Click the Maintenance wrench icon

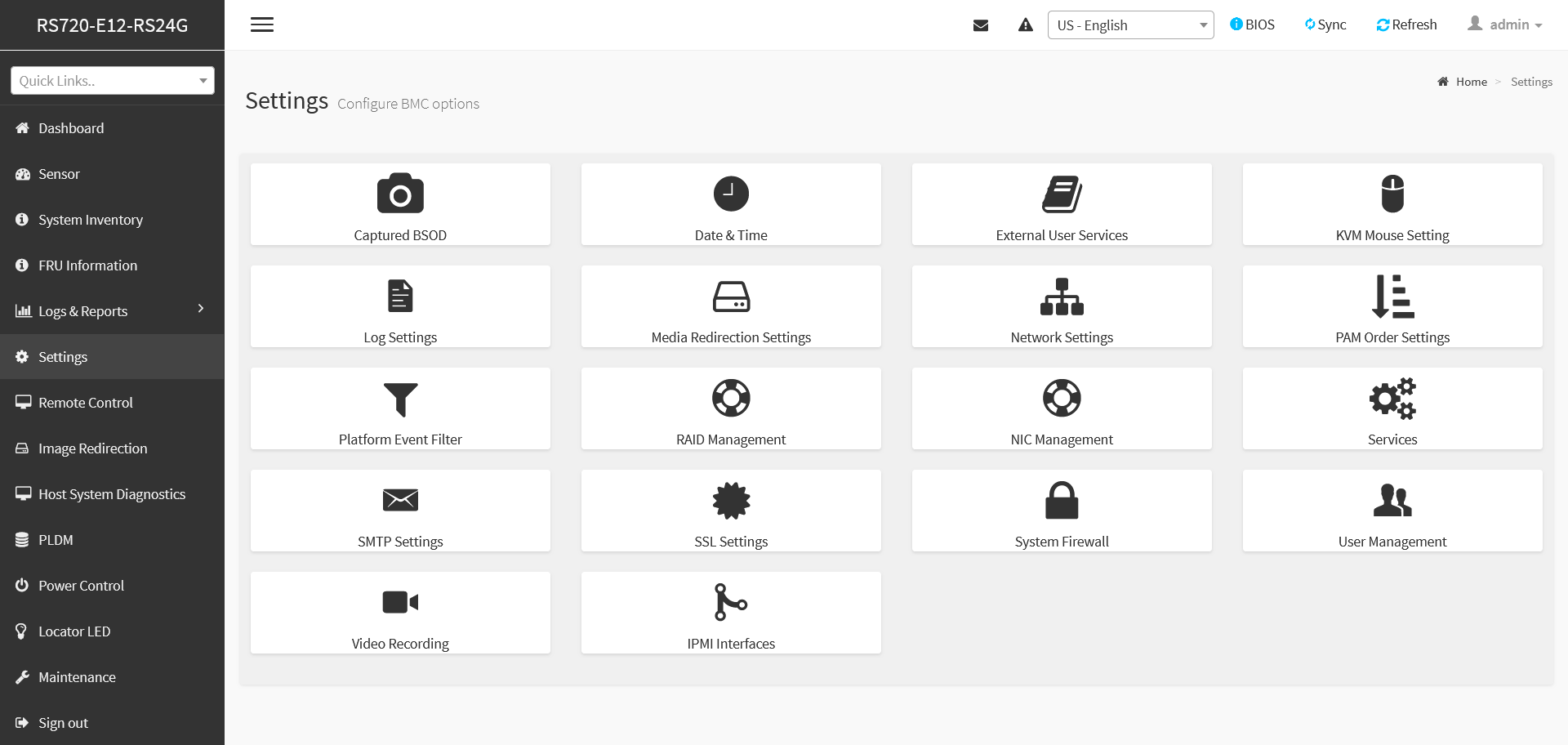point(22,677)
